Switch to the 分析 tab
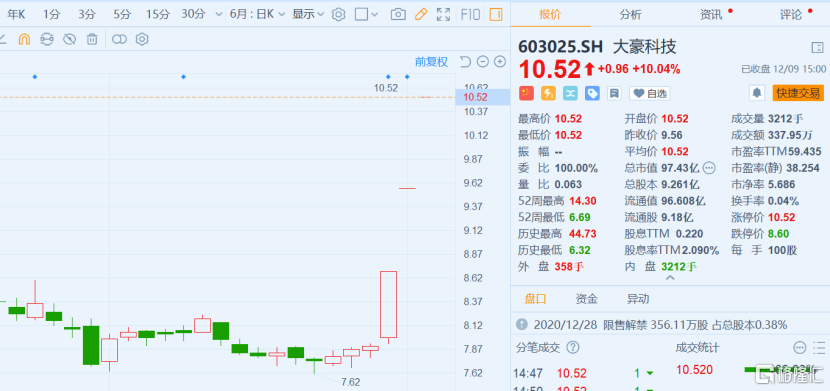Screen dimensions: 830x391 (x=630, y=15)
